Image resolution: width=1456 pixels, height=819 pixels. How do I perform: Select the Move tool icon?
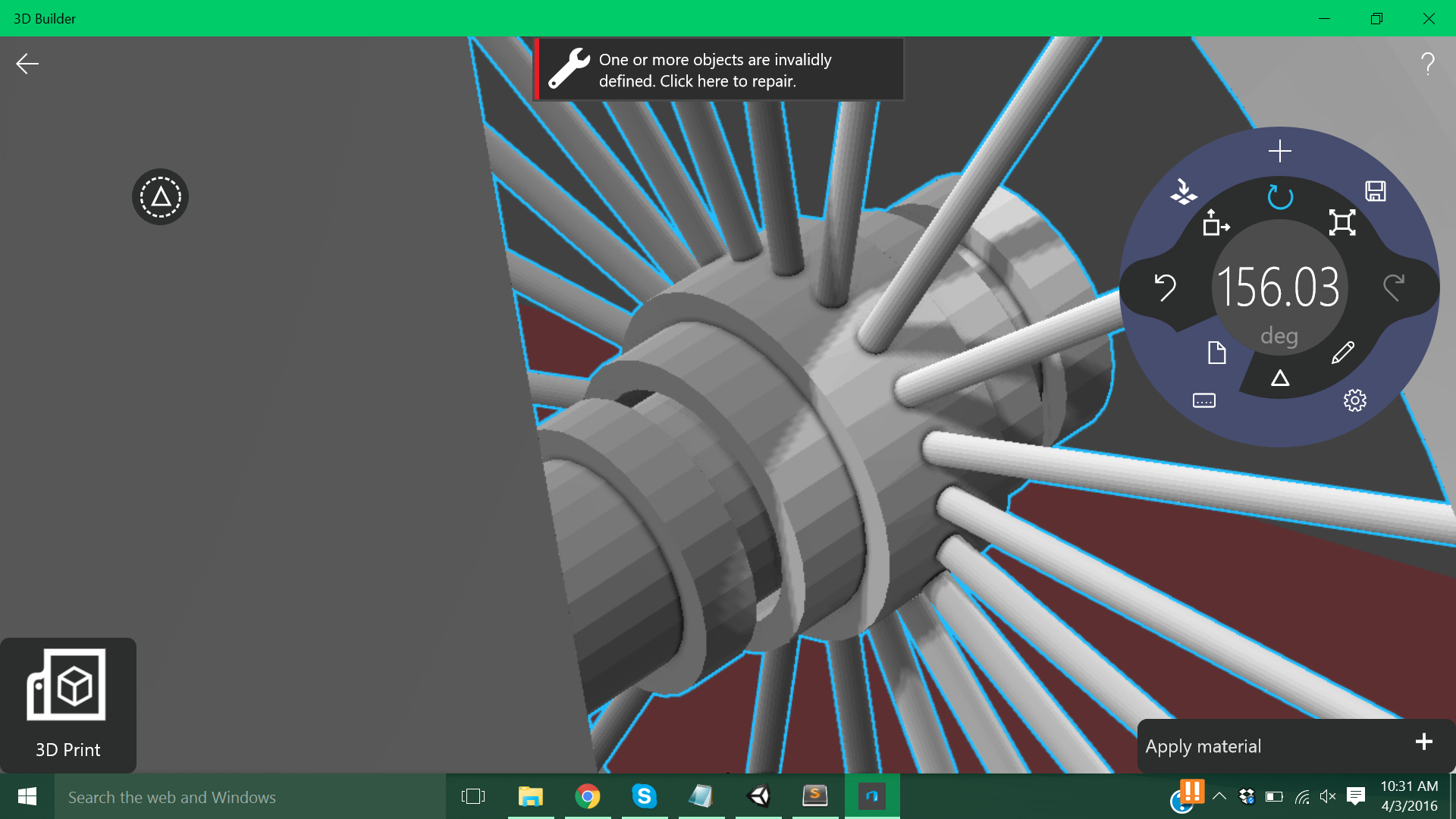point(1216,223)
